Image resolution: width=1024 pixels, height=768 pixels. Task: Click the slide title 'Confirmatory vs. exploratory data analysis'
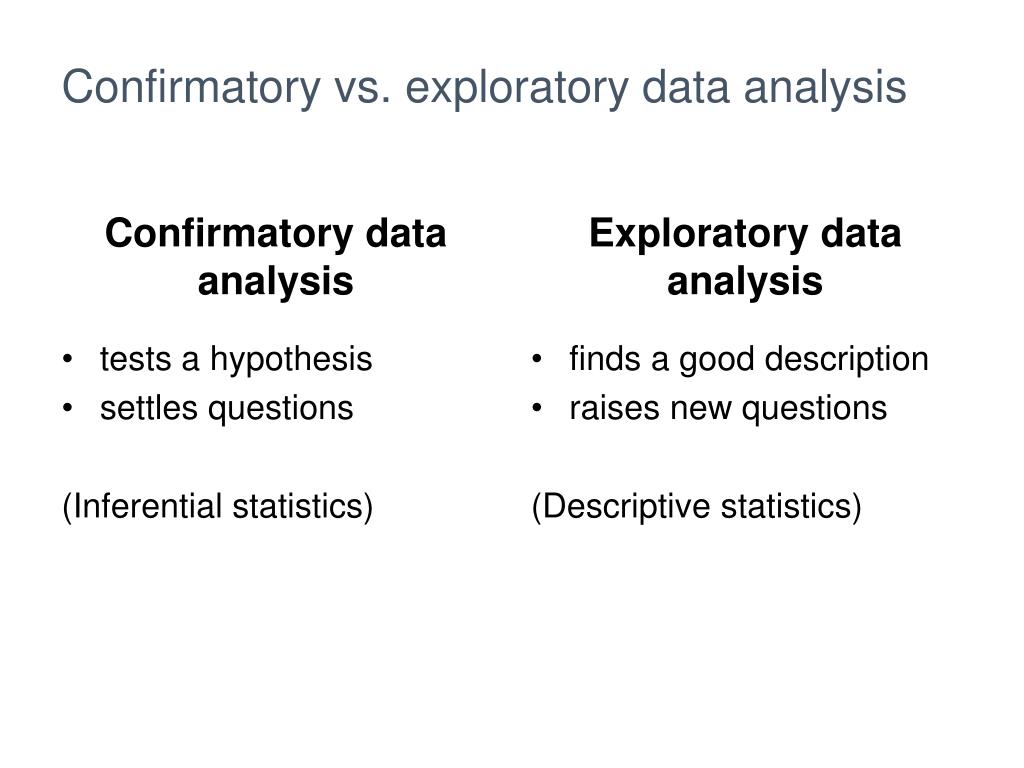tap(484, 88)
